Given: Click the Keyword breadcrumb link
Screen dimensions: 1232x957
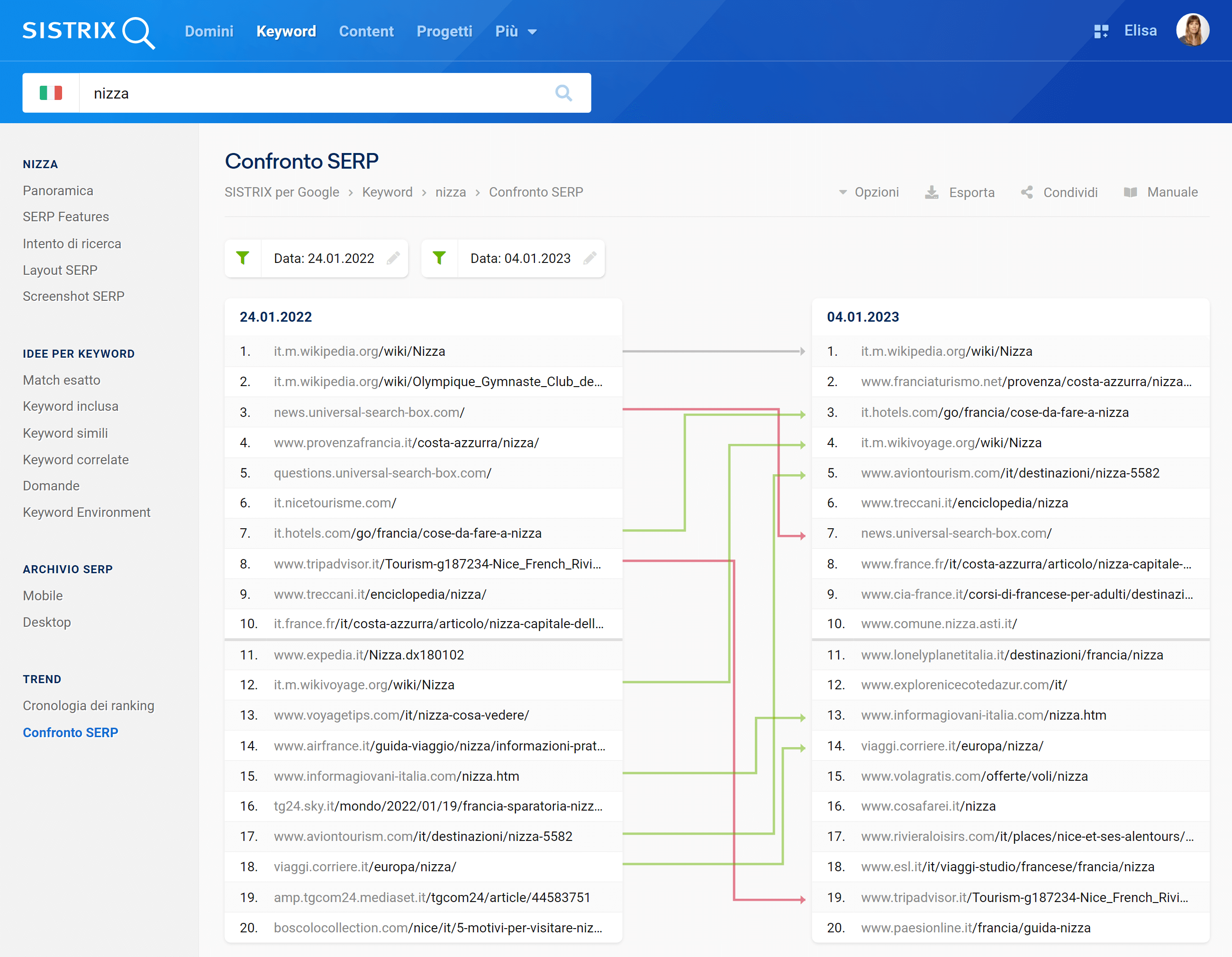Looking at the screenshot, I should click(x=388, y=192).
